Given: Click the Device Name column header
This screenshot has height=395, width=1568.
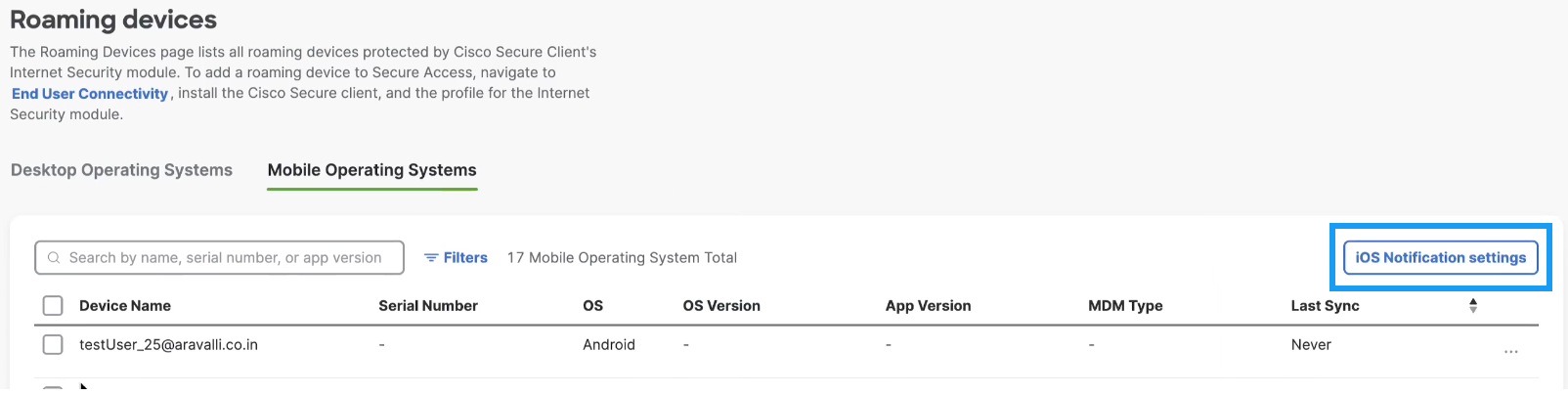Looking at the screenshot, I should [125, 306].
